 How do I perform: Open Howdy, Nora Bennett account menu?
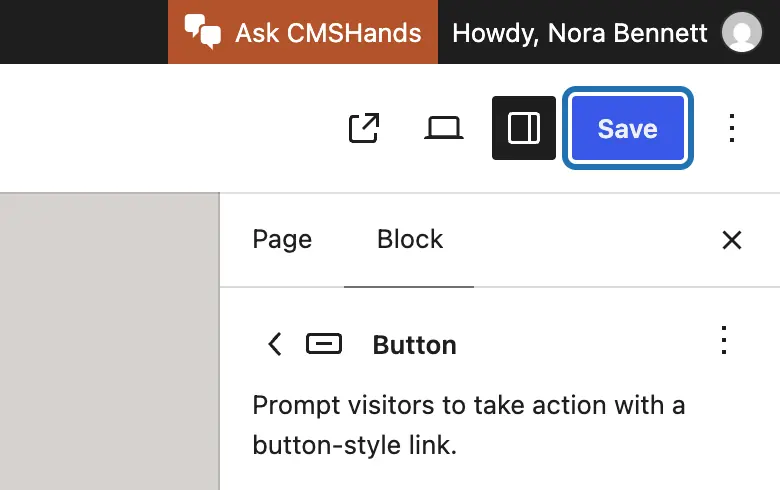[x=606, y=32]
